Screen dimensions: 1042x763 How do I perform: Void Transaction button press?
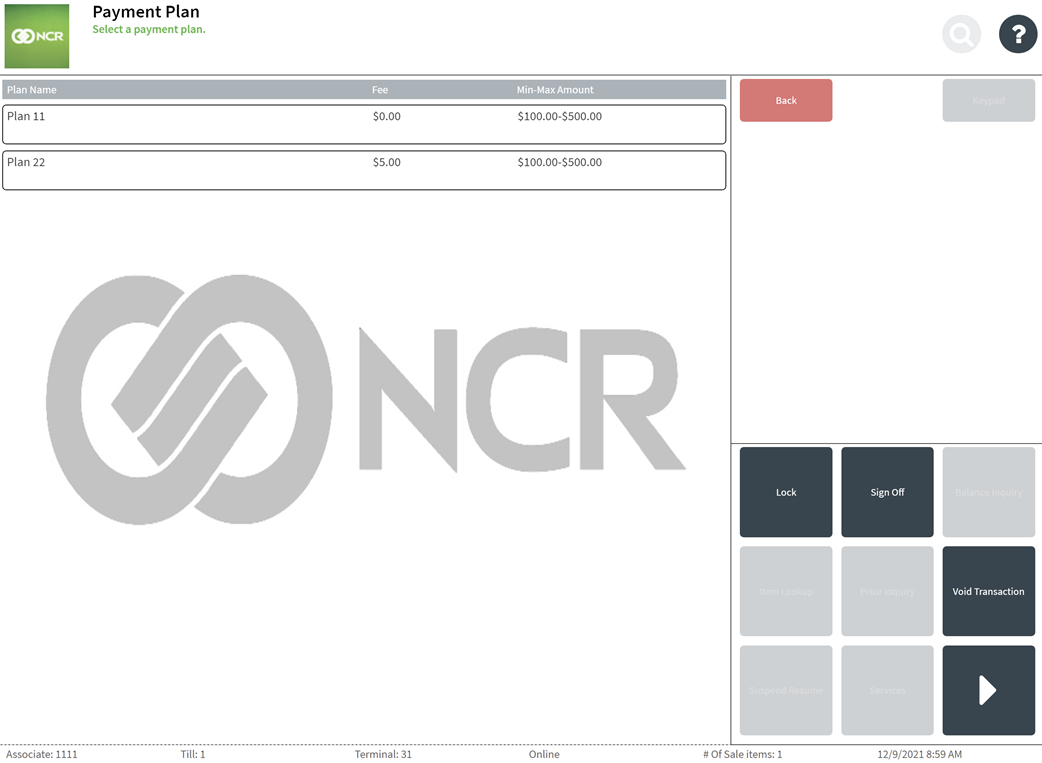coord(988,591)
